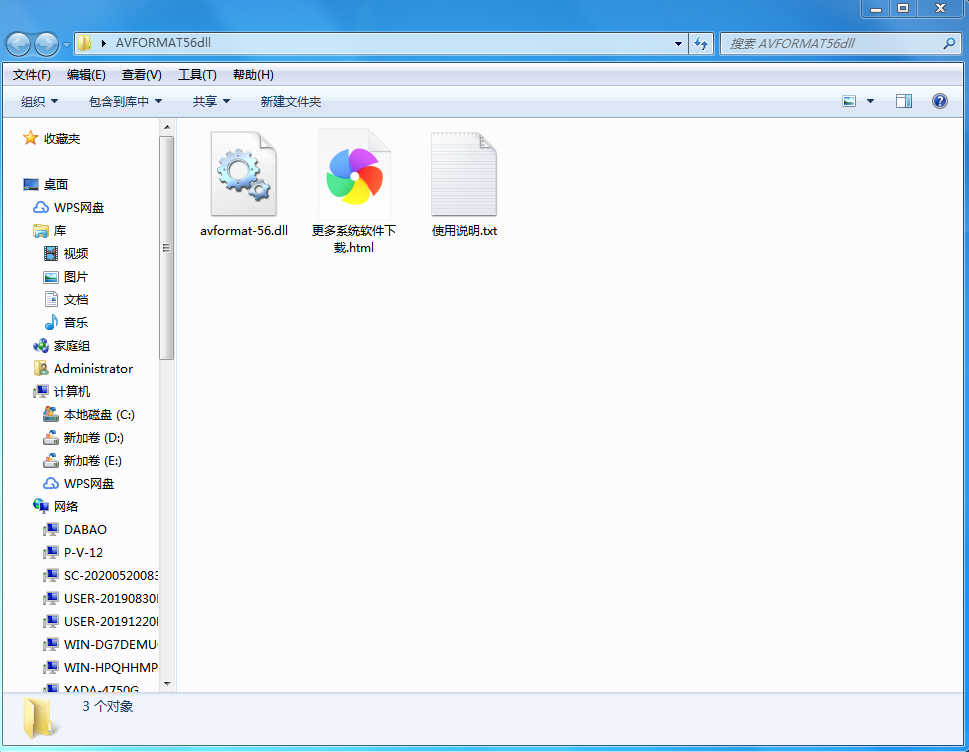
Task: Open the recent pages dropdown next to Forward
Action: point(66,44)
